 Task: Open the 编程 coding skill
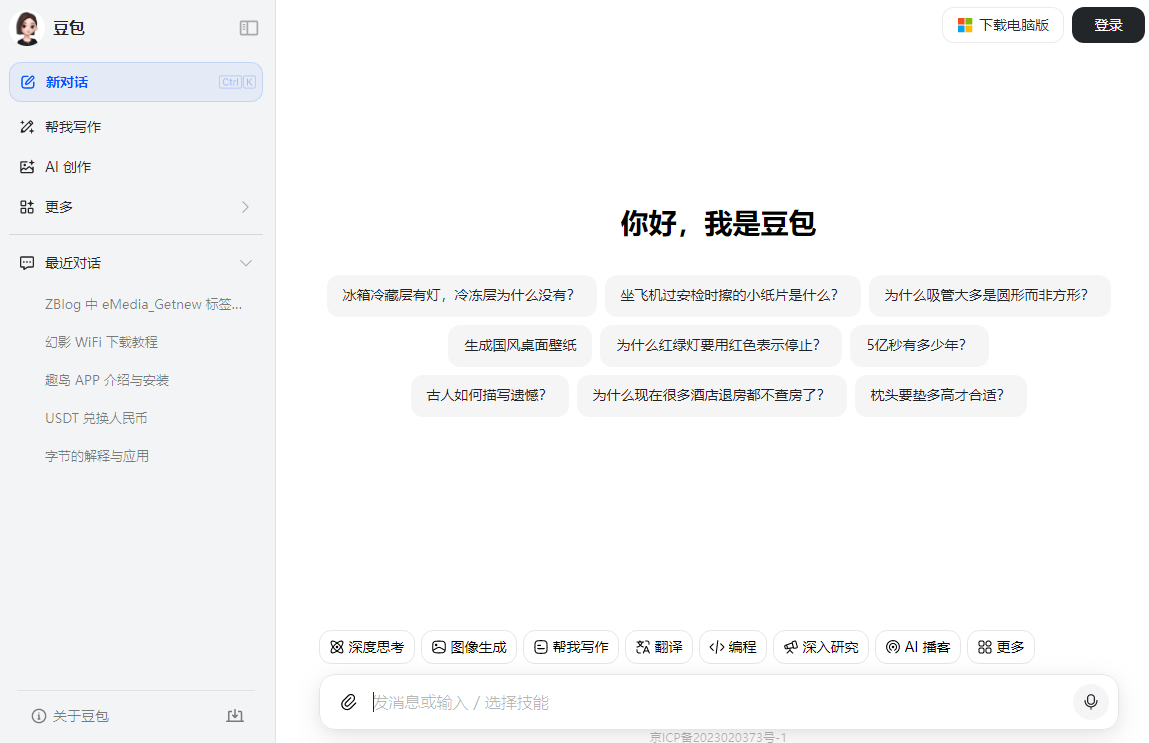[732, 647]
